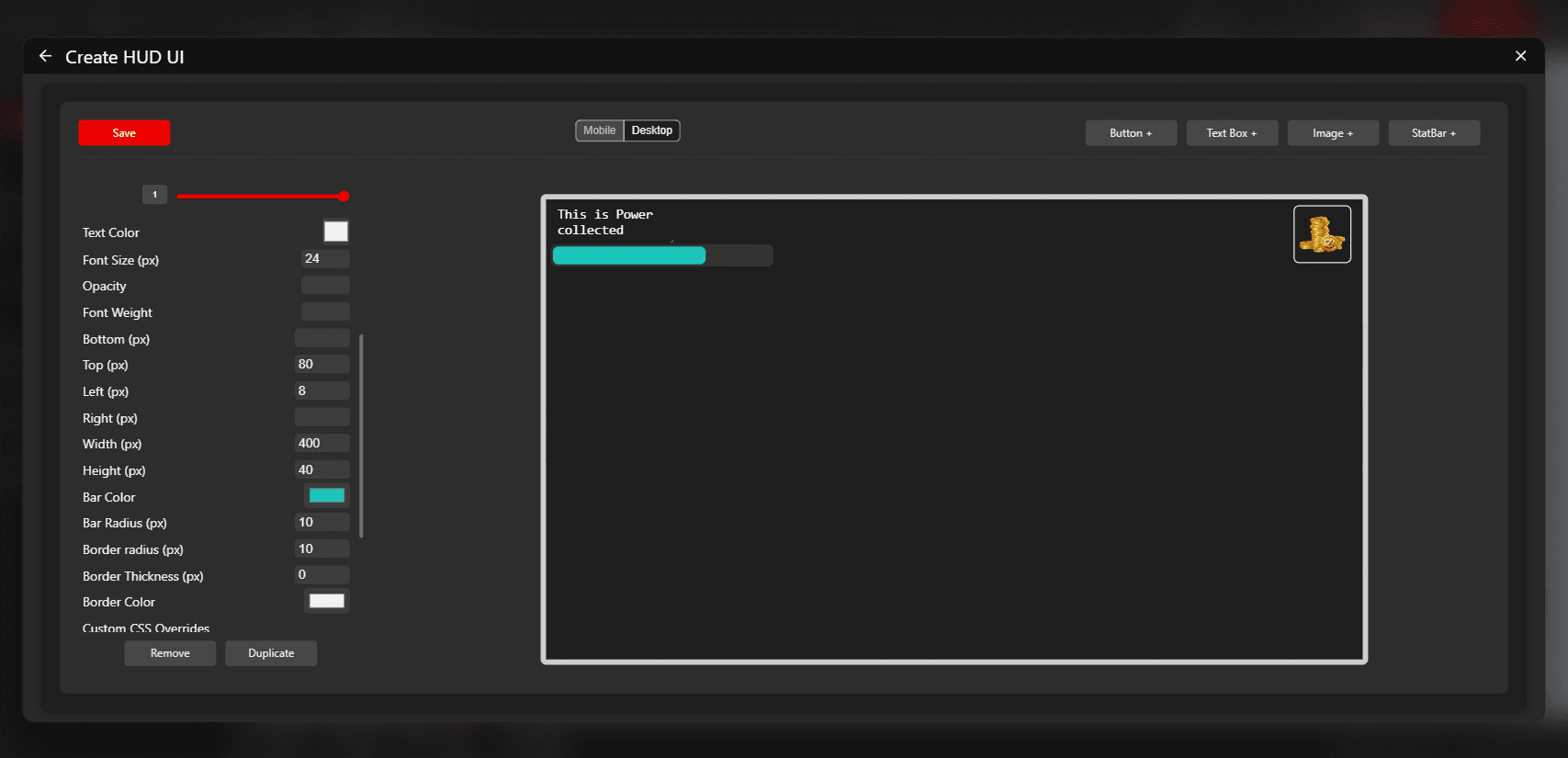The width and height of the screenshot is (1568, 758).
Task: Click the red Save button
Action: (x=124, y=133)
